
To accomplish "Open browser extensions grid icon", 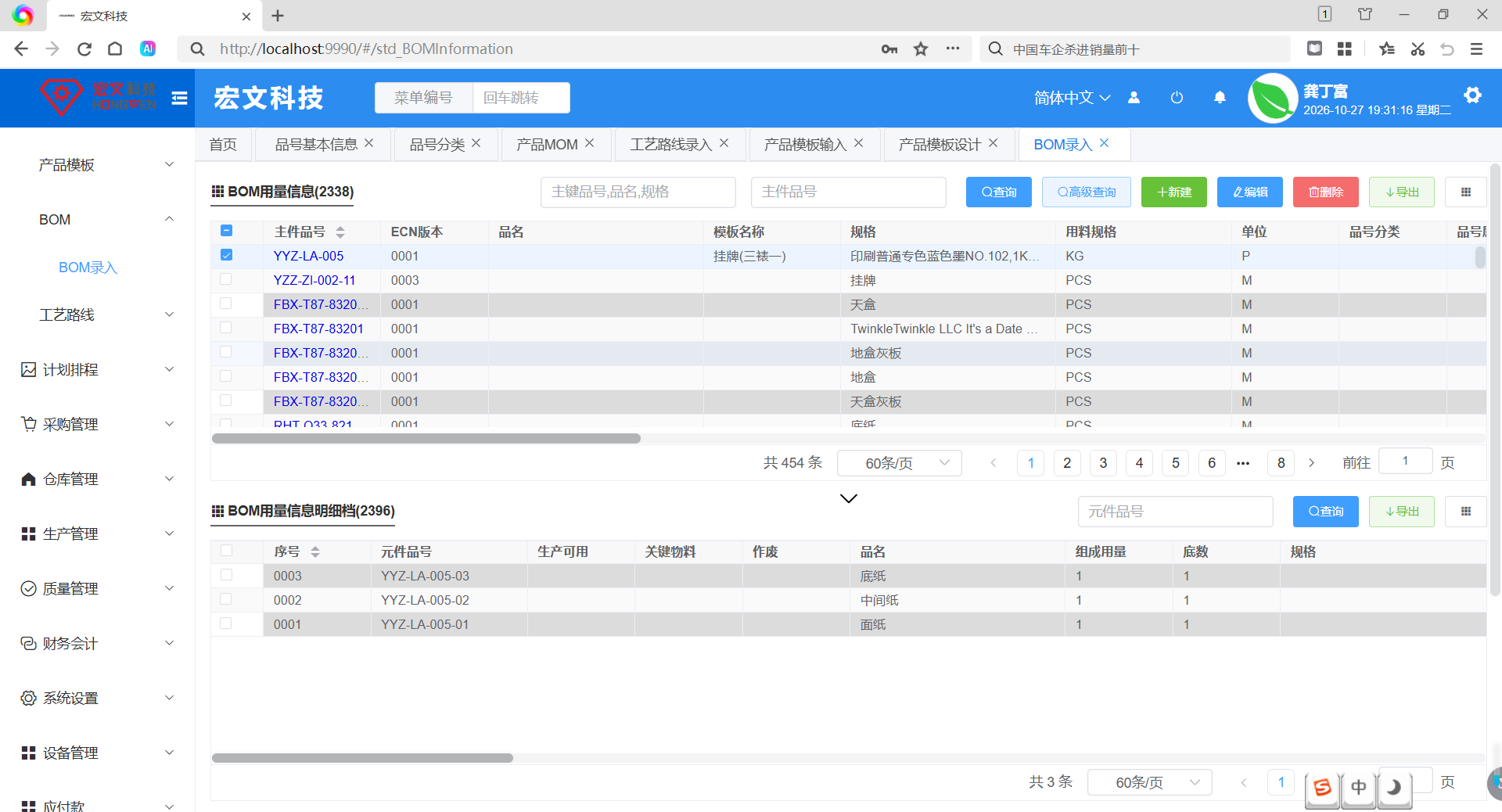I will pos(1345,49).
